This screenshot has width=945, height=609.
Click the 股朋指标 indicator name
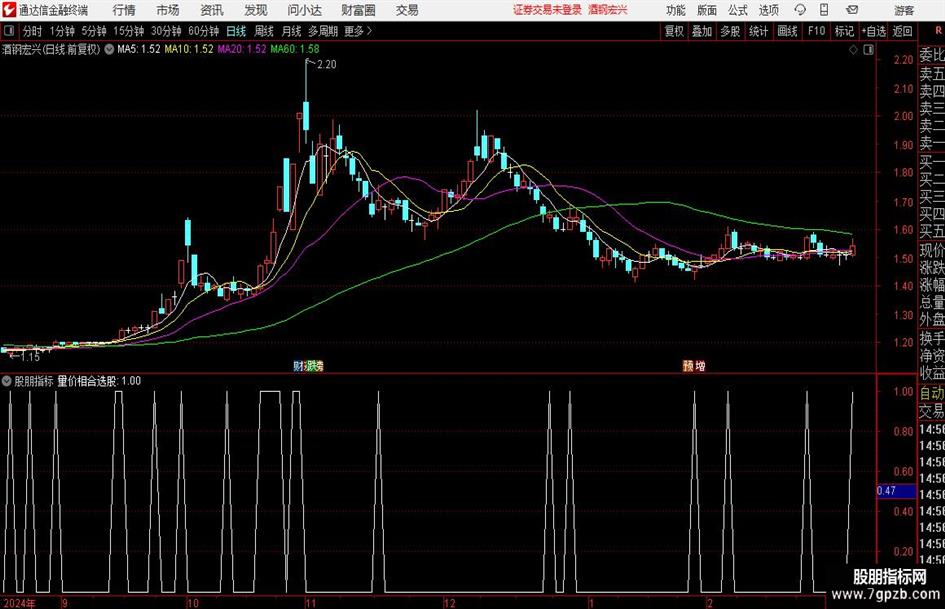tap(34, 381)
